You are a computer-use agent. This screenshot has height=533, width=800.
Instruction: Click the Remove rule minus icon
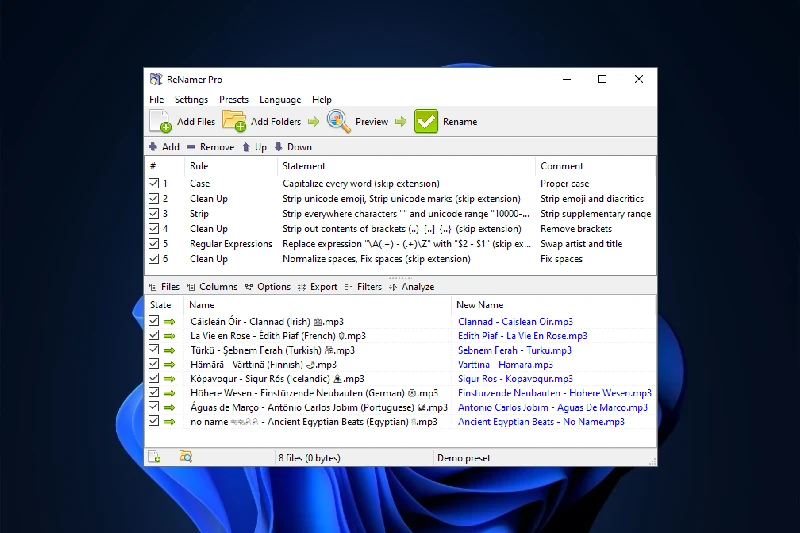191,147
